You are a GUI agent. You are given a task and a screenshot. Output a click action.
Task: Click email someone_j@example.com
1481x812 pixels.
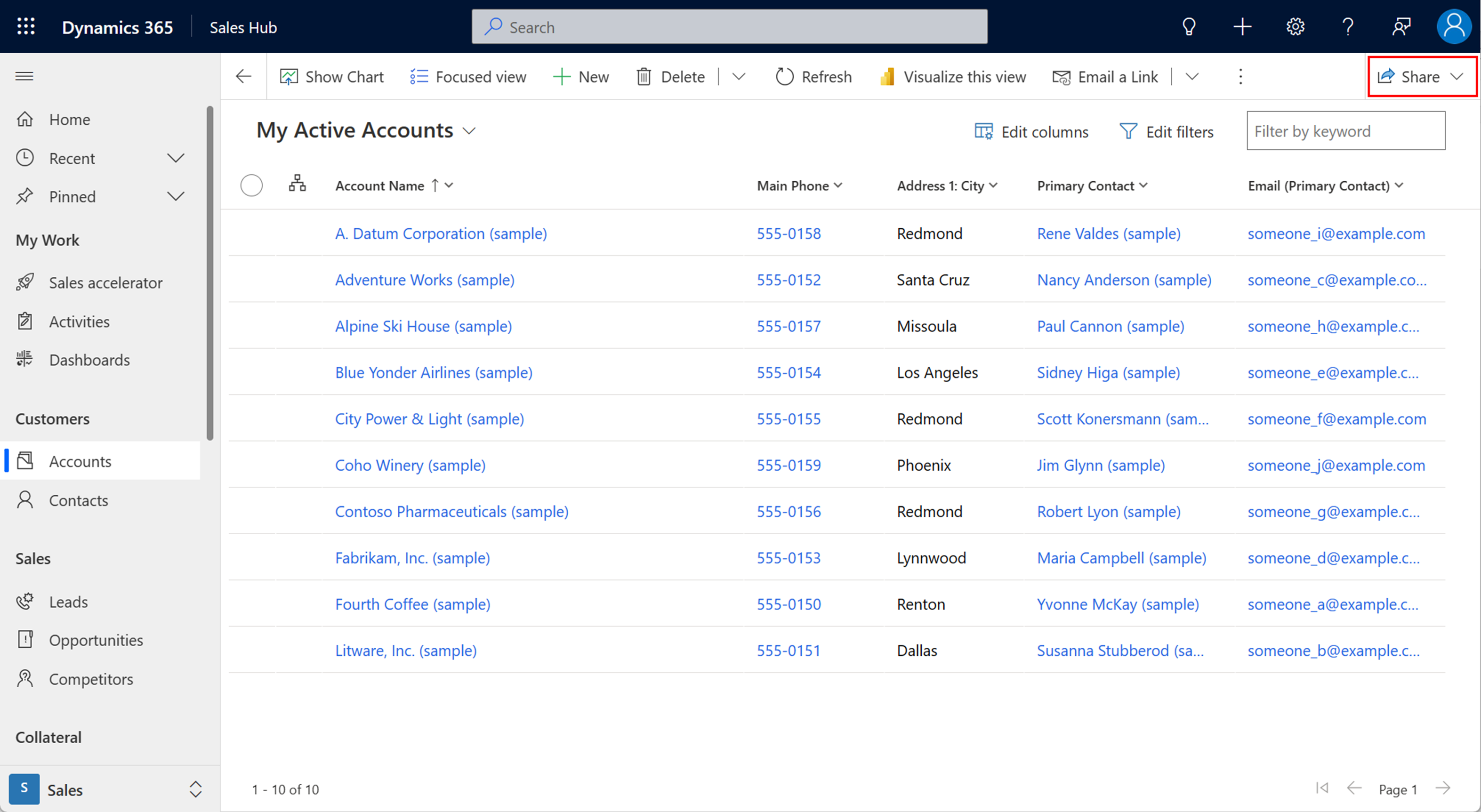(1336, 465)
